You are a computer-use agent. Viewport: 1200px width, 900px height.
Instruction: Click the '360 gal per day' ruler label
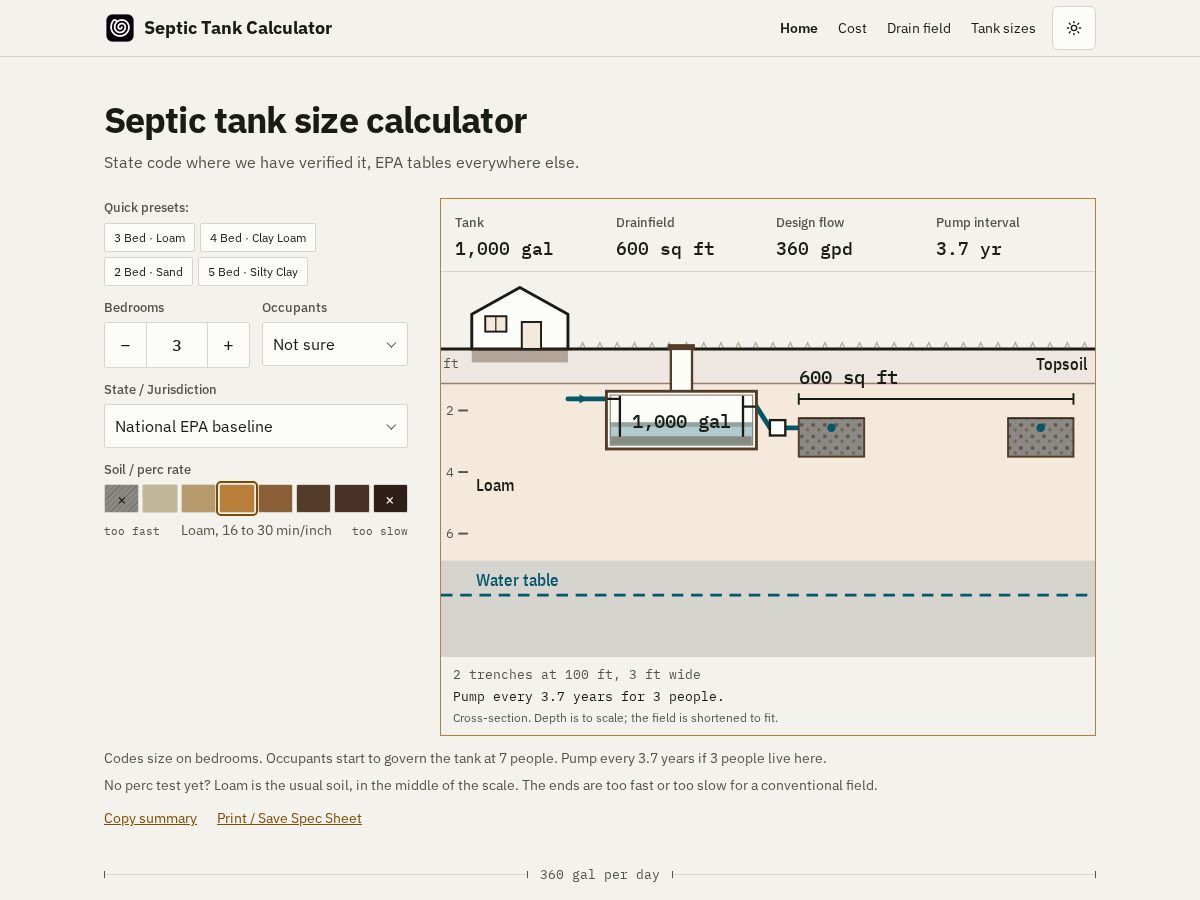pos(600,875)
